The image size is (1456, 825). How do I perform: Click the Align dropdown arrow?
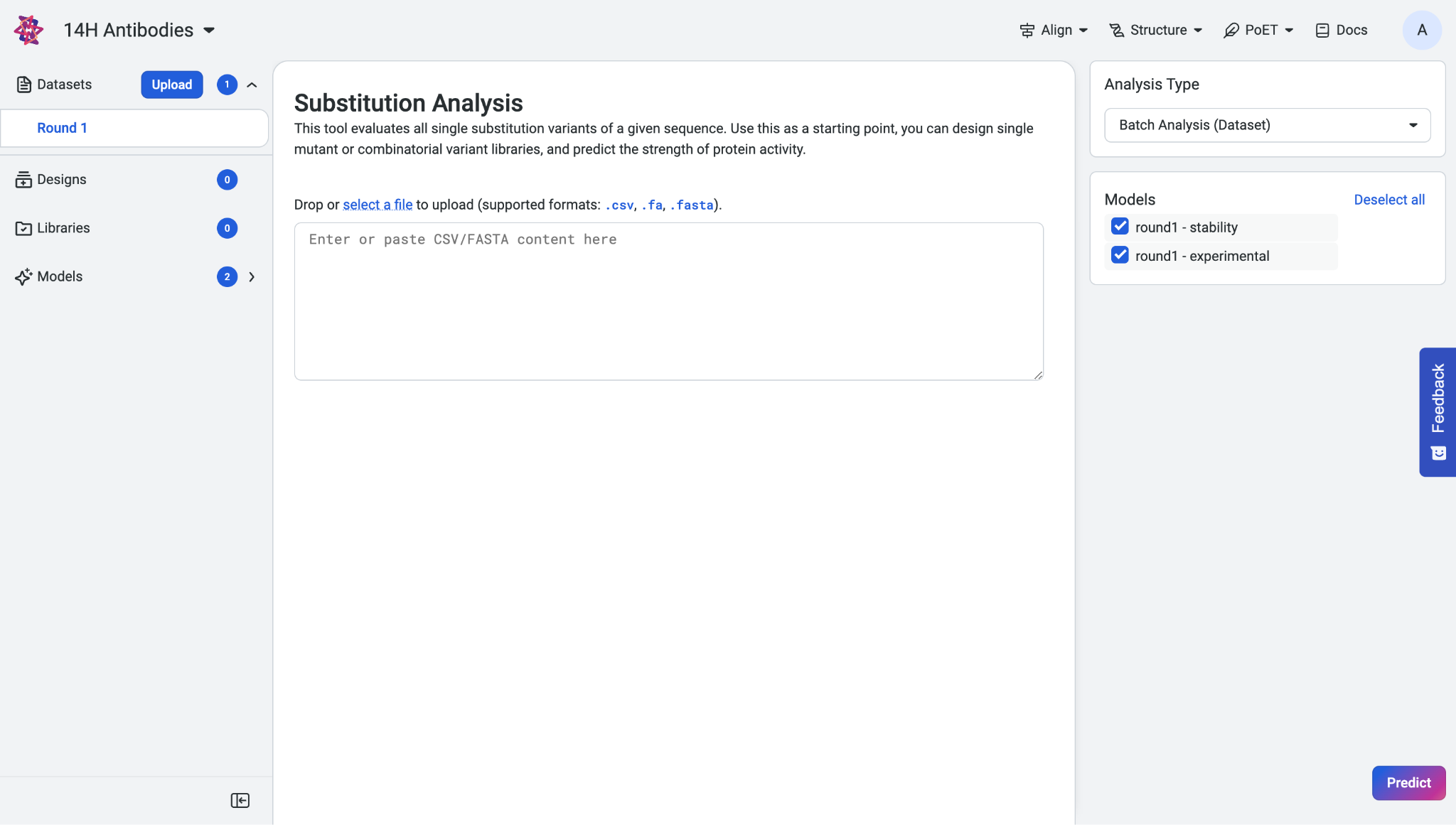(x=1083, y=31)
